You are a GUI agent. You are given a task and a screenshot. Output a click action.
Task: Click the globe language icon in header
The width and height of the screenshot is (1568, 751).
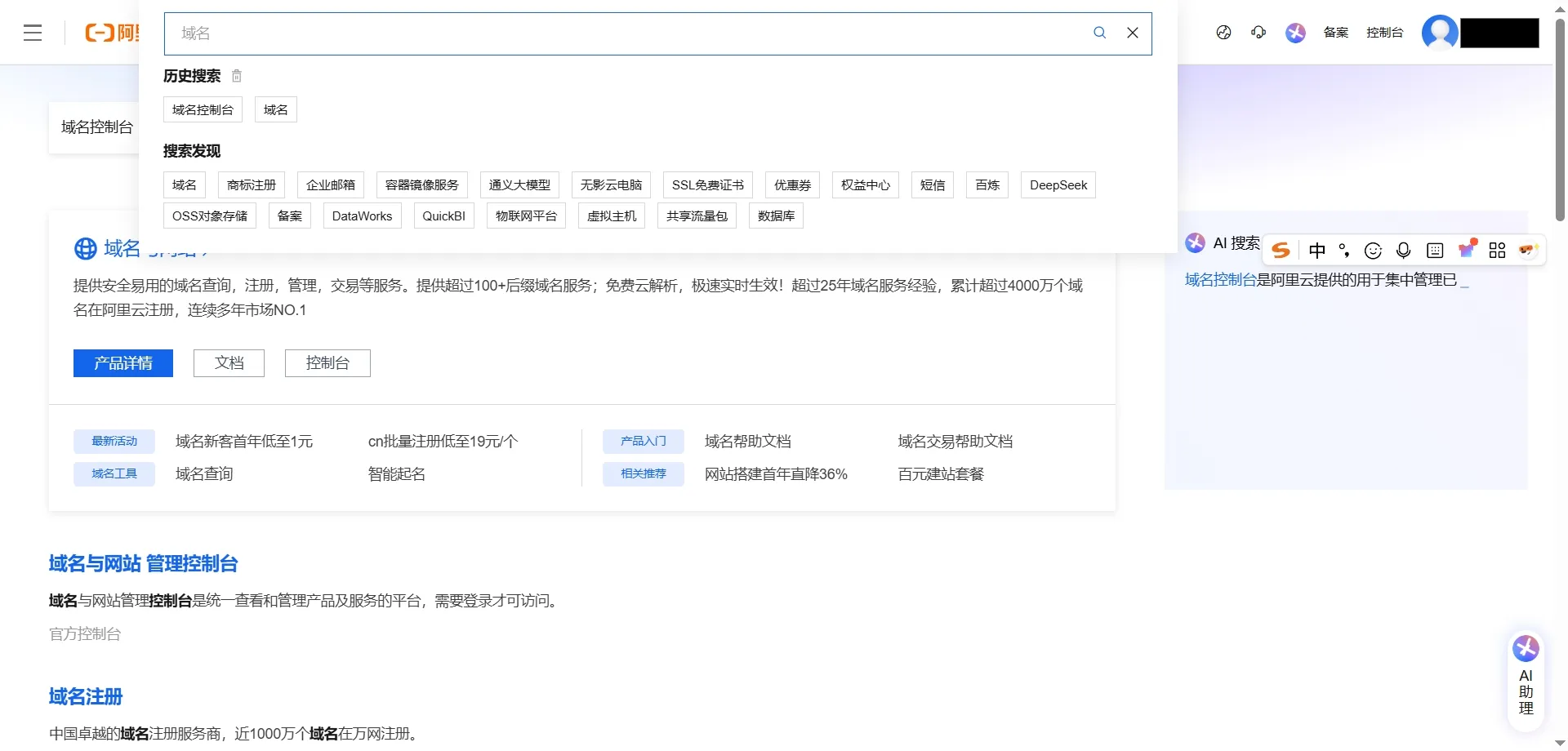click(1223, 33)
